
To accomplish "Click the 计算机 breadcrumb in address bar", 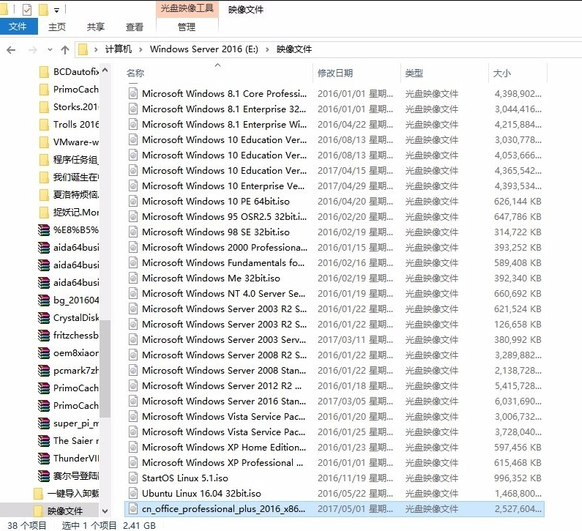I will tap(118, 49).
